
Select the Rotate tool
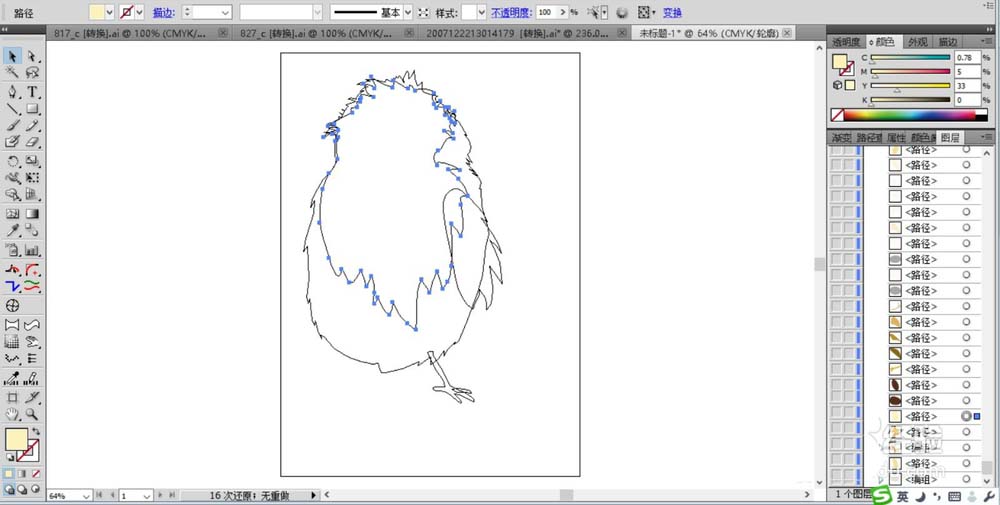(x=12, y=162)
